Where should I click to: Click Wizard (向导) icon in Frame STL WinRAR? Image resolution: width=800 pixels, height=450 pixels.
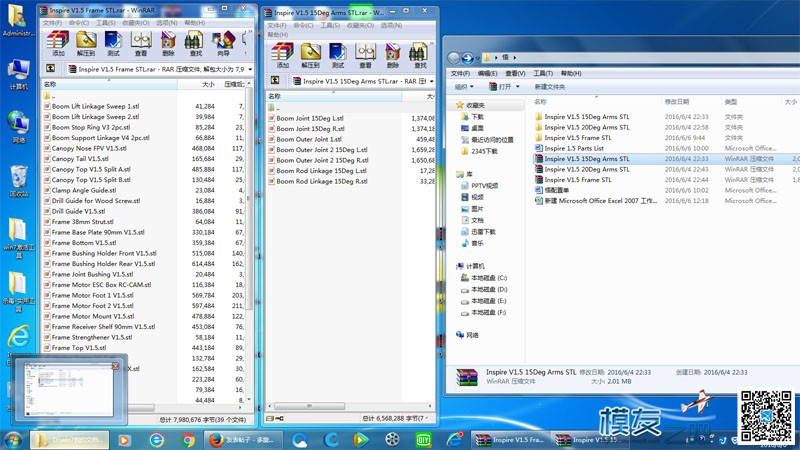(x=223, y=43)
